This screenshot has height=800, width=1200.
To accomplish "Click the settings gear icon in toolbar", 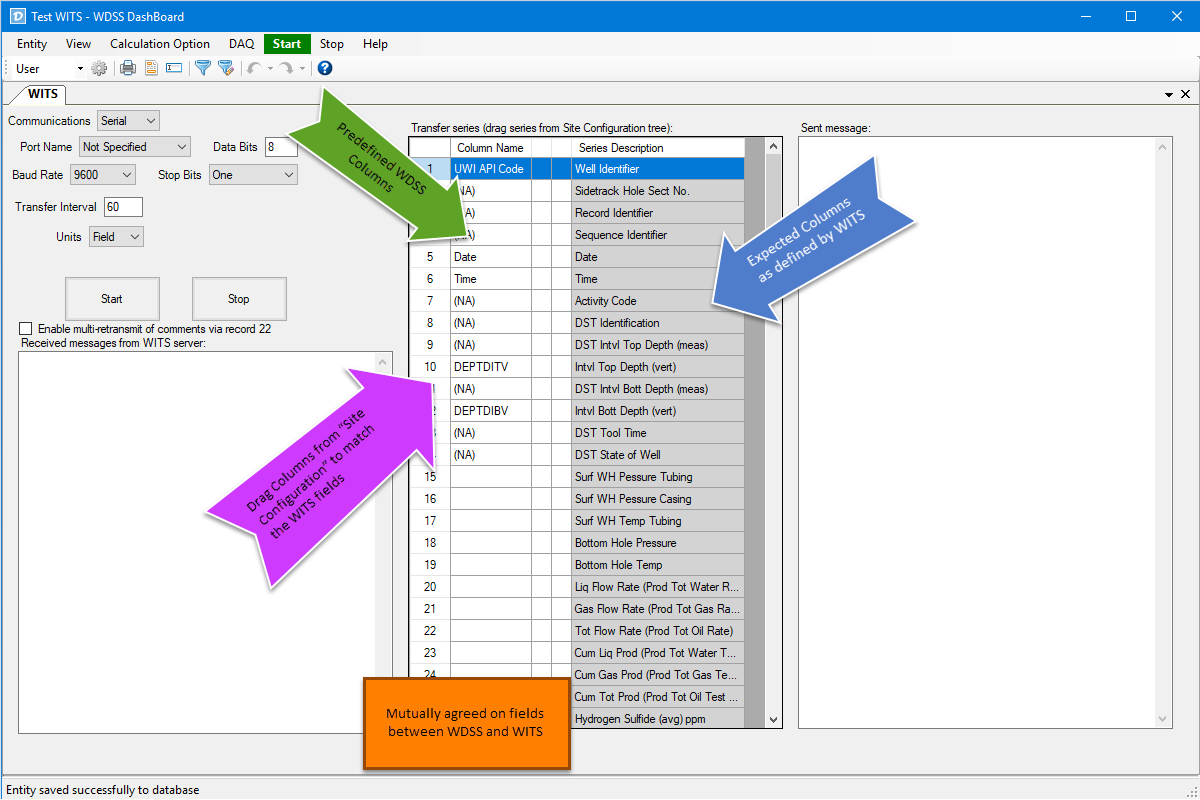I will point(99,68).
